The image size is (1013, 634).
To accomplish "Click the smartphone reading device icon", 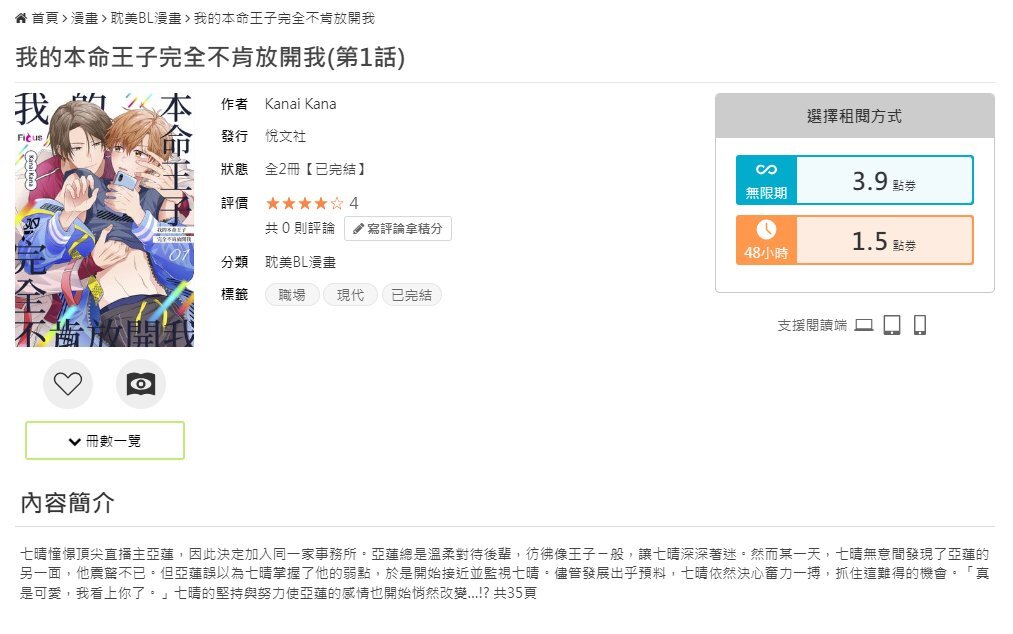I will tap(920, 325).
